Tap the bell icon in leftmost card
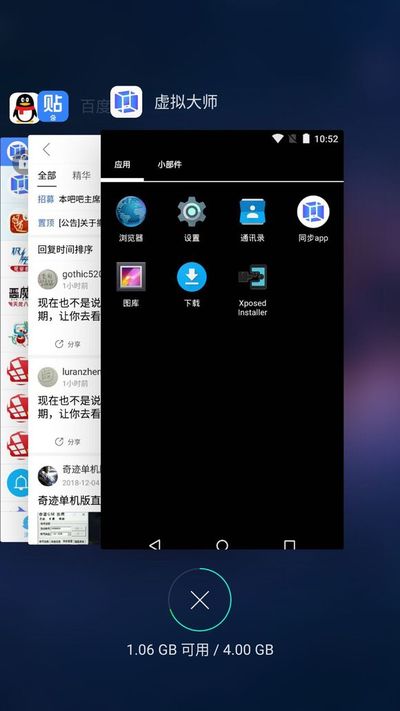Image resolution: width=400 pixels, height=711 pixels. [18, 483]
